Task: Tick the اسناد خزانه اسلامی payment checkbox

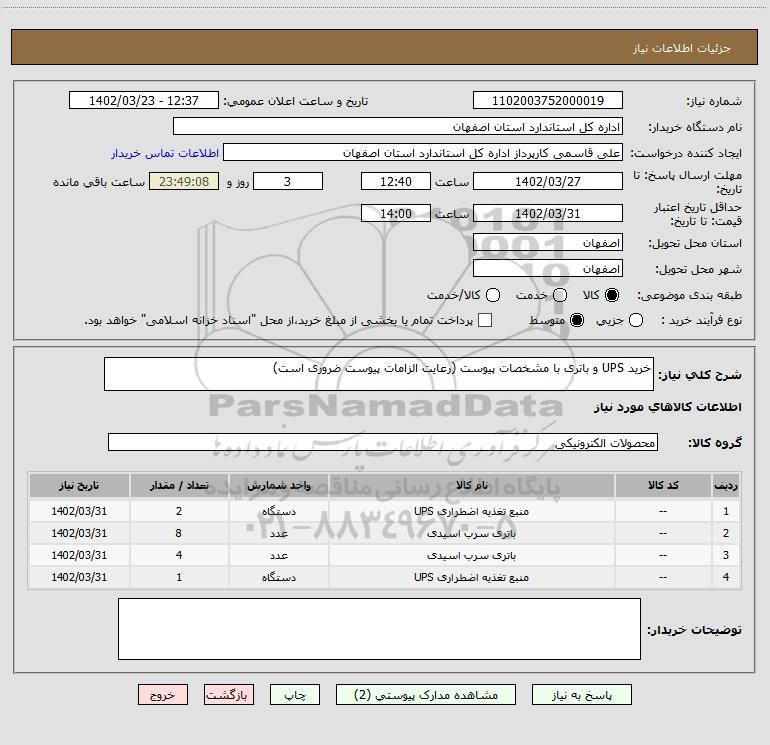Action: click(x=485, y=320)
